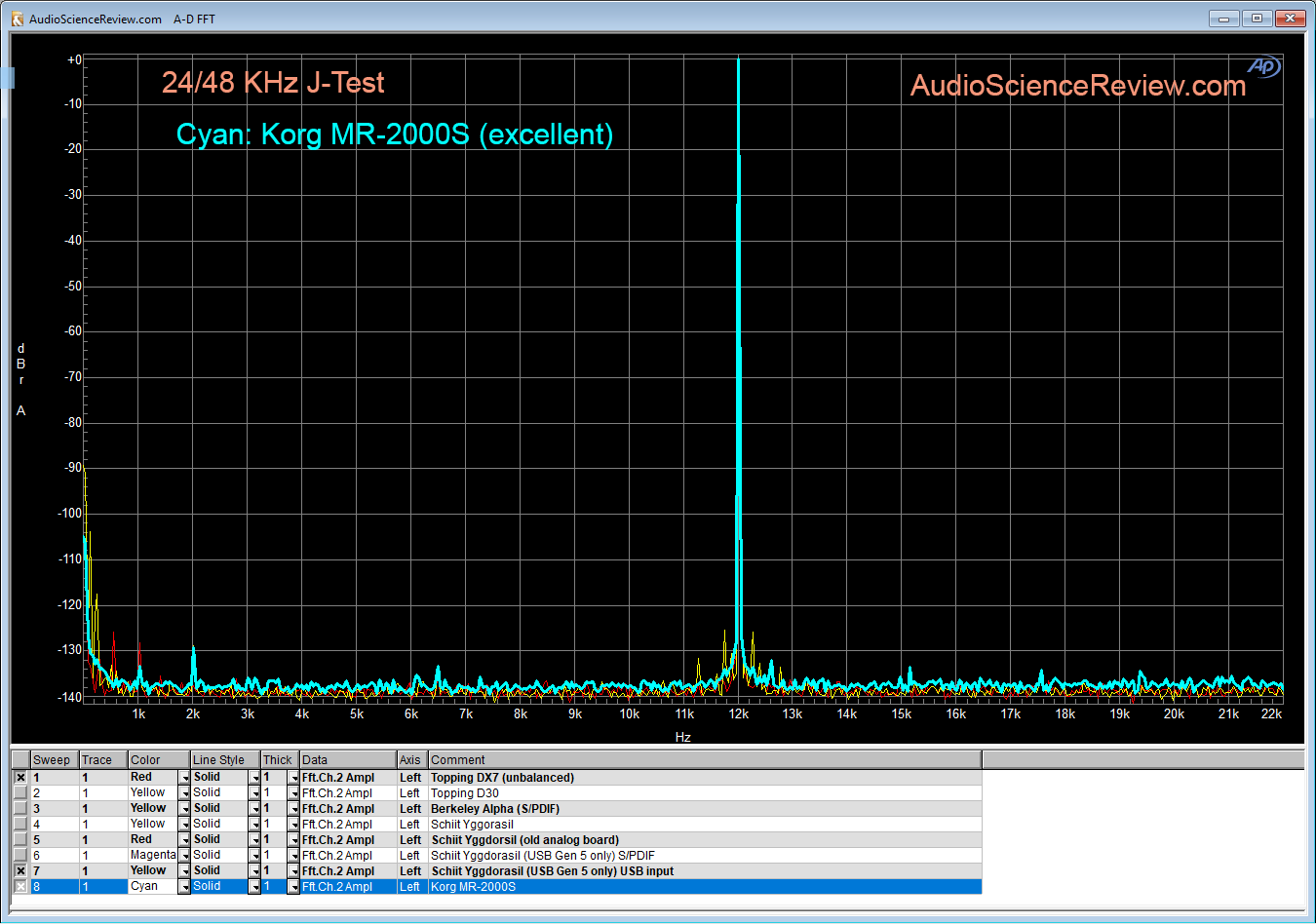
Task: Click Fft.Ch.2 Ampl data cell in sweep 1
Action: coord(348,778)
